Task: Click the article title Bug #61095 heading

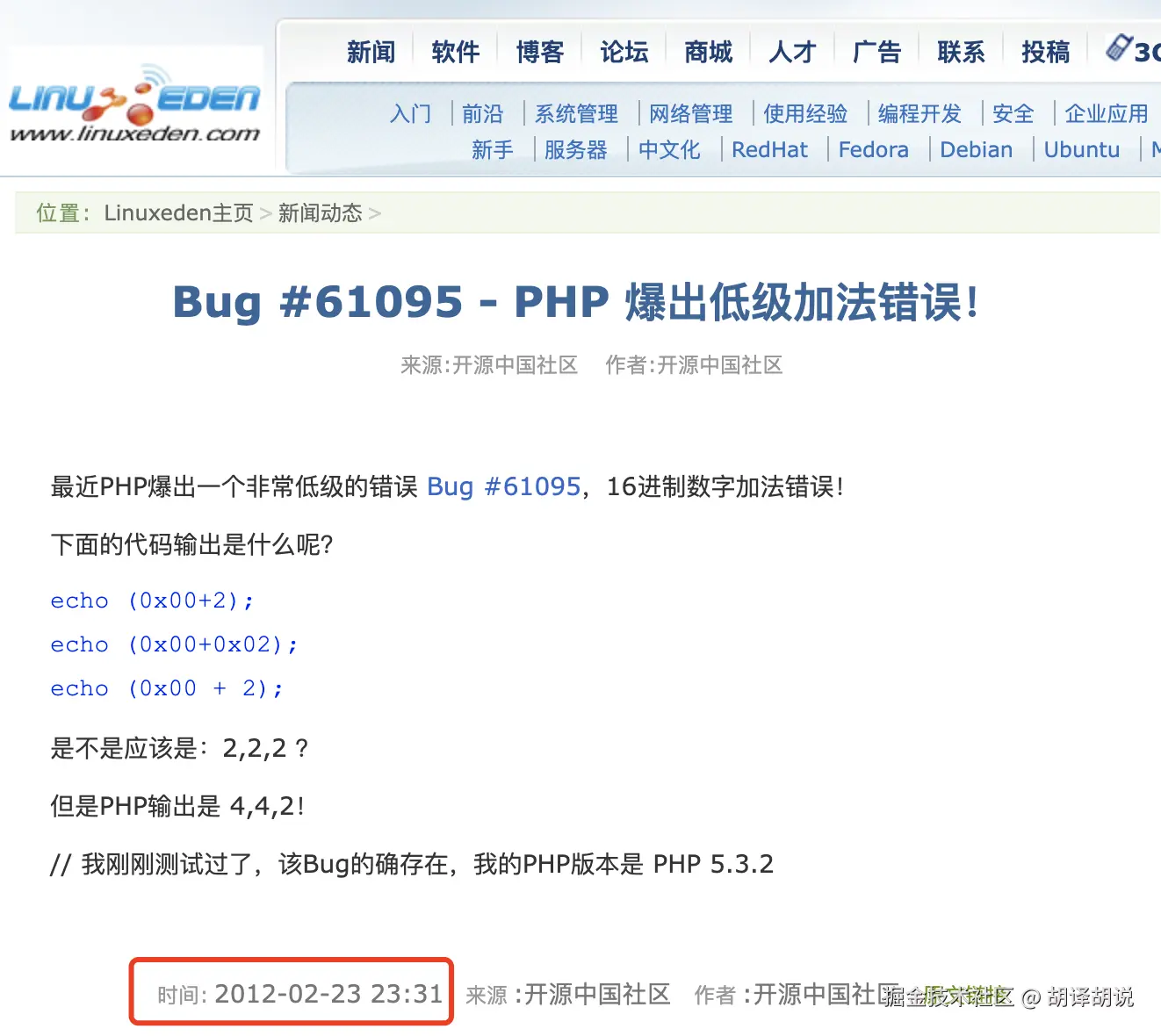Action: [x=576, y=303]
